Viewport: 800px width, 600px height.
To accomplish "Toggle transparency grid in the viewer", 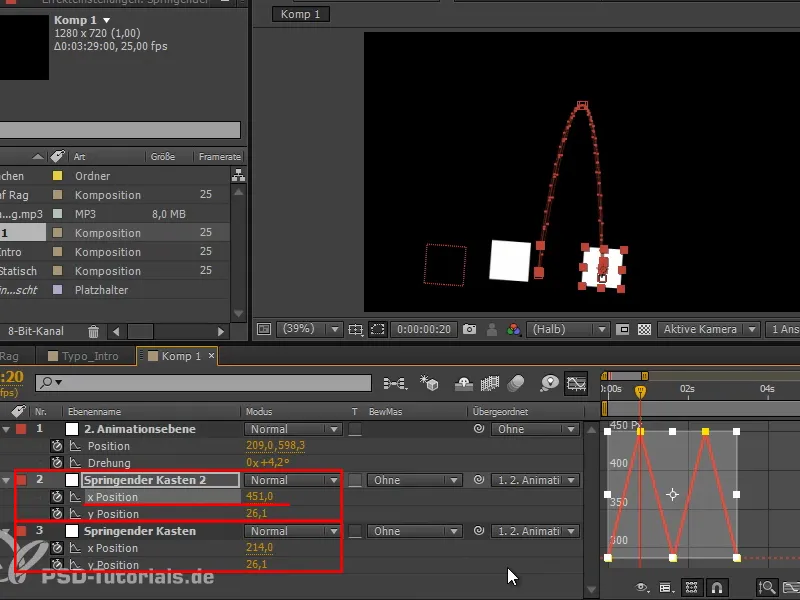I will (644, 330).
